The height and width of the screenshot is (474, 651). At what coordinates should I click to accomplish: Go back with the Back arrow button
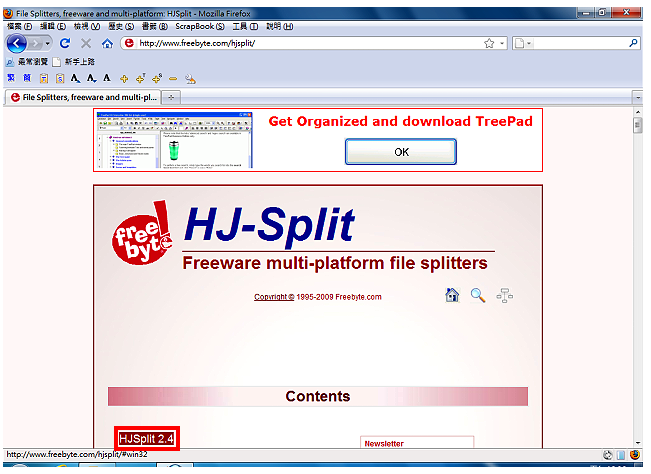click(x=17, y=43)
